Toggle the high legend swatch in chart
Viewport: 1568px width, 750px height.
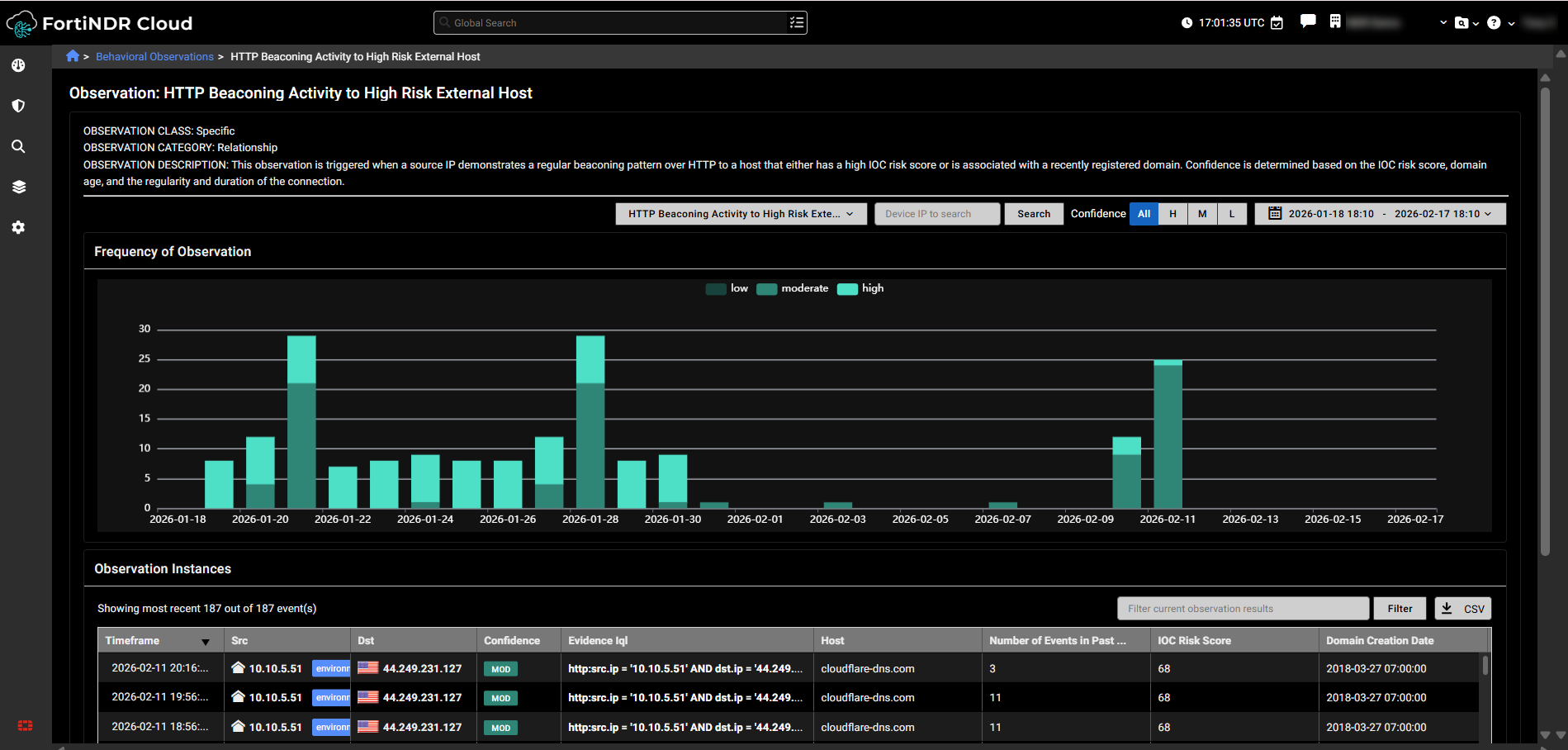click(847, 289)
